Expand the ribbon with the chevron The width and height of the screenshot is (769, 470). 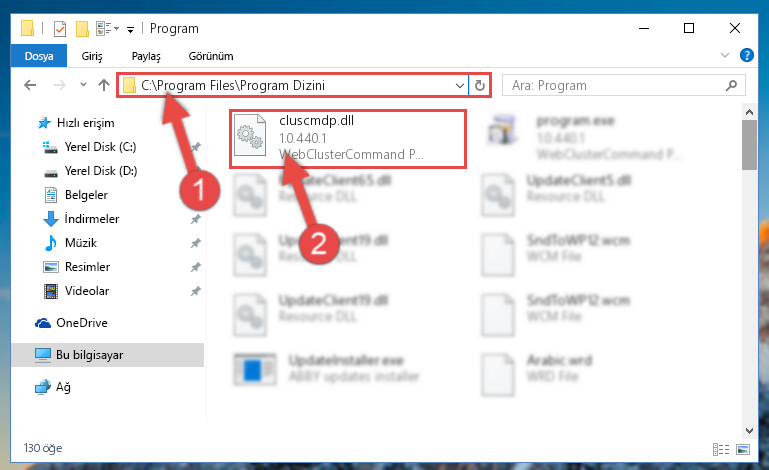(725, 55)
